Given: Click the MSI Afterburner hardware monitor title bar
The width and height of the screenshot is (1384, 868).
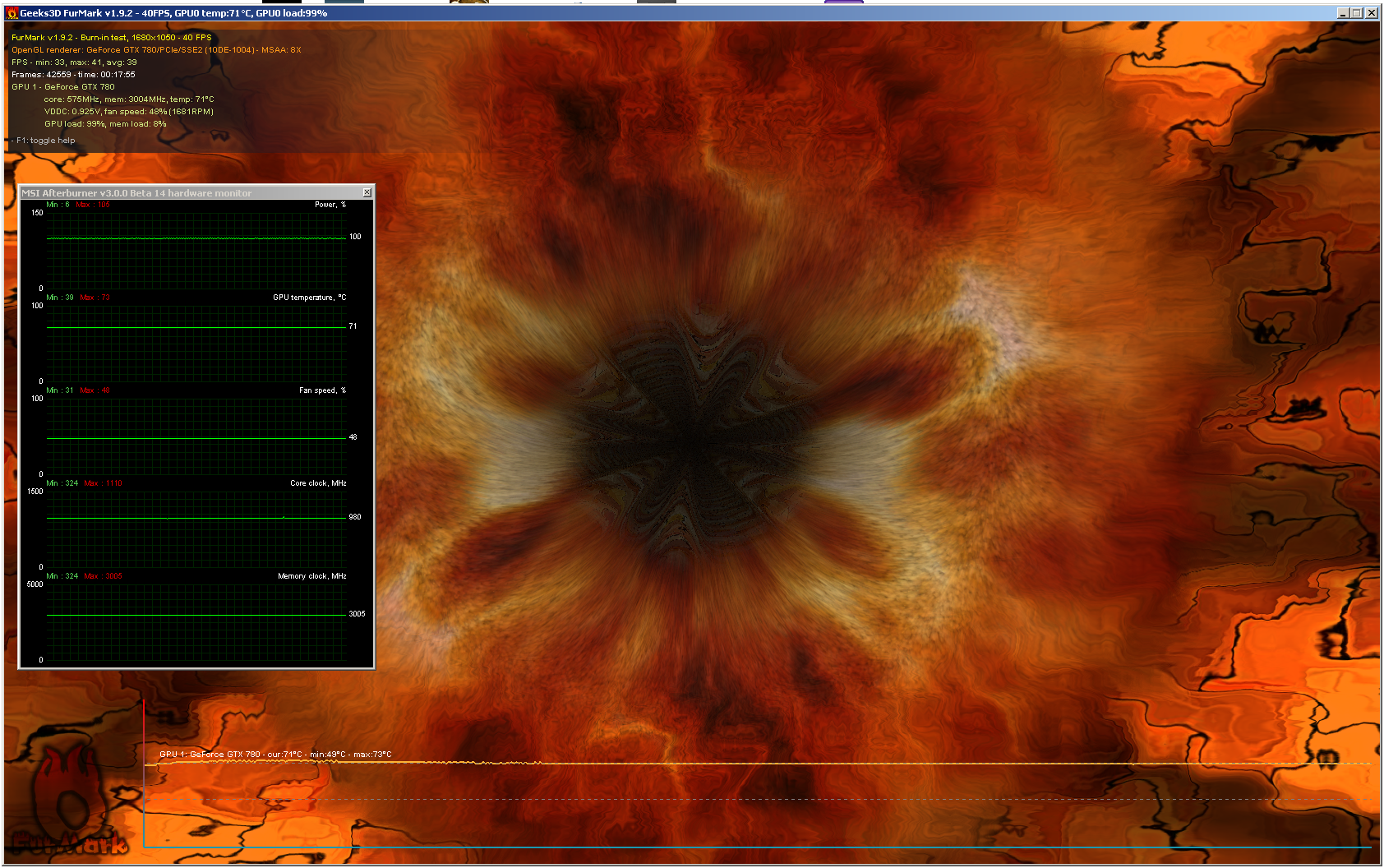Looking at the screenshot, I should click(196, 192).
